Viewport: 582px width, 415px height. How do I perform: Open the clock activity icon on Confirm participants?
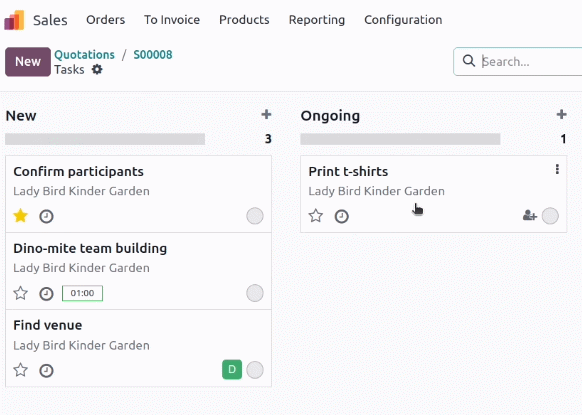(46, 216)
